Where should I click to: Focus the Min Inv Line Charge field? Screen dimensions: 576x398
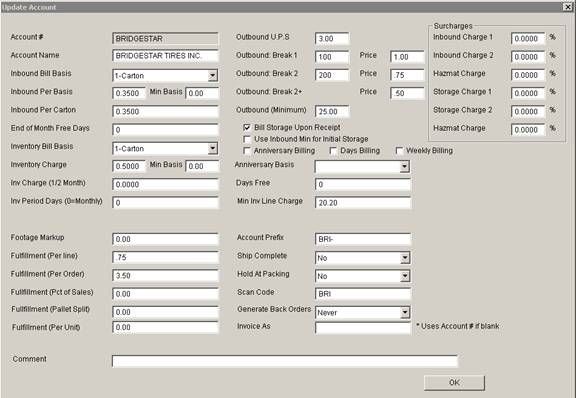[363, 202]
